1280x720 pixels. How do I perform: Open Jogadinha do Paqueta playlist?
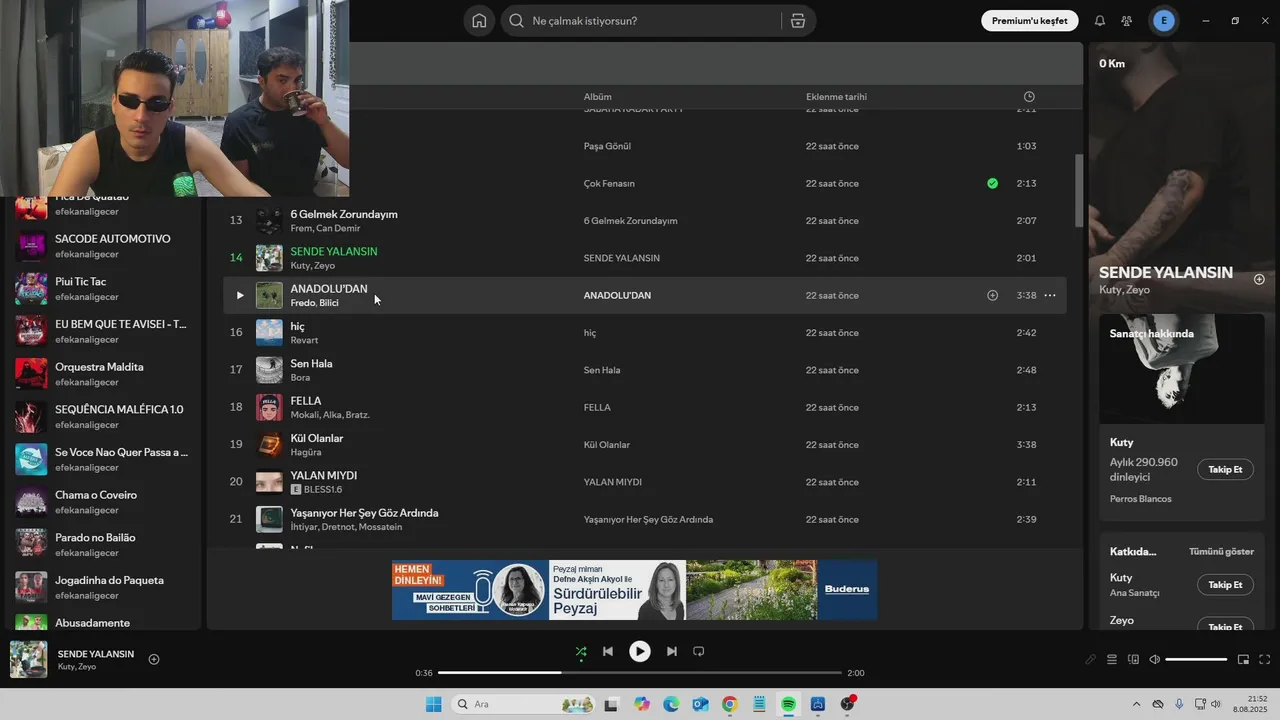[x=105, y=587]
